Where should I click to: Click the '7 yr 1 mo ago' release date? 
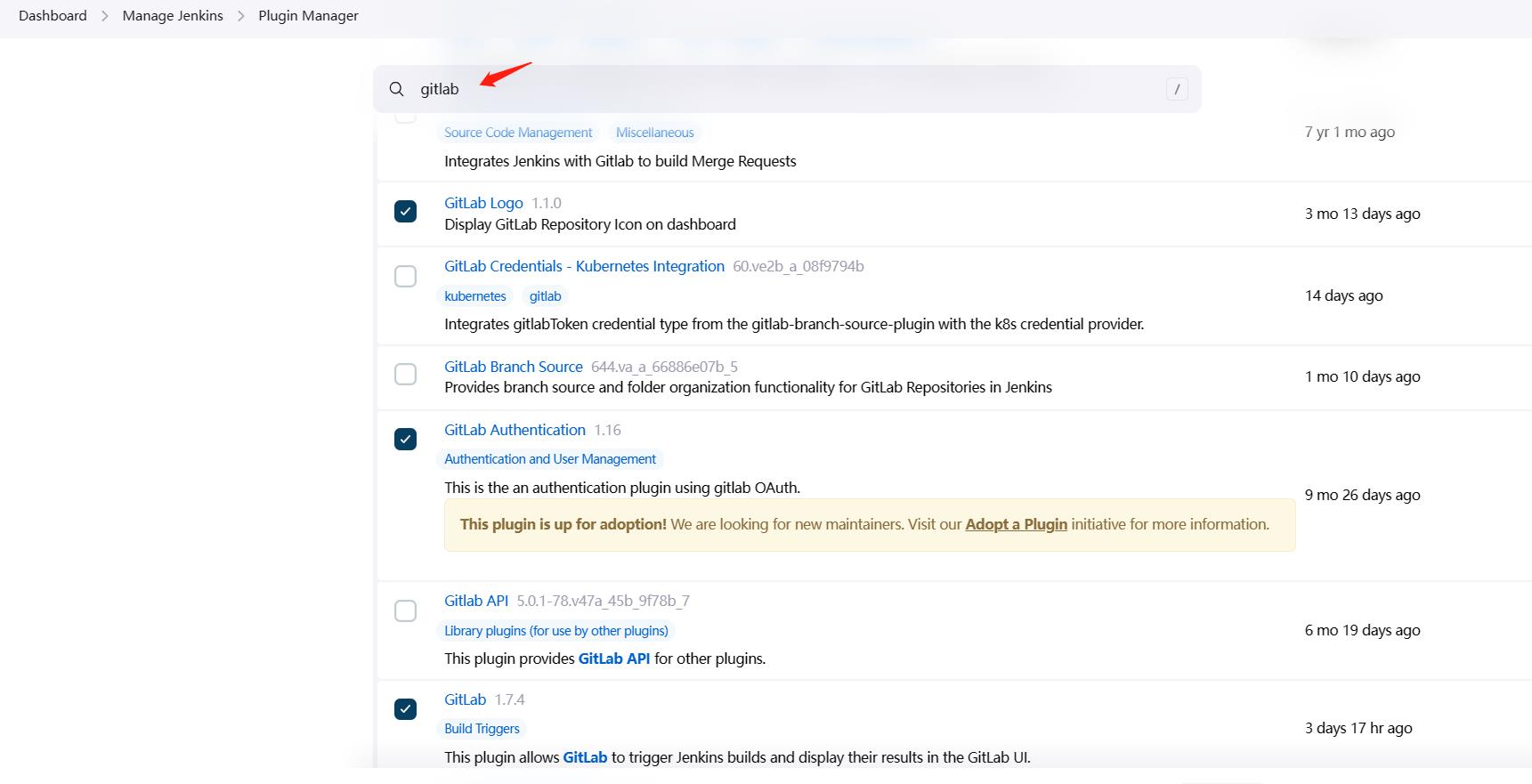pyautogui.click(x=1350, y=132)
